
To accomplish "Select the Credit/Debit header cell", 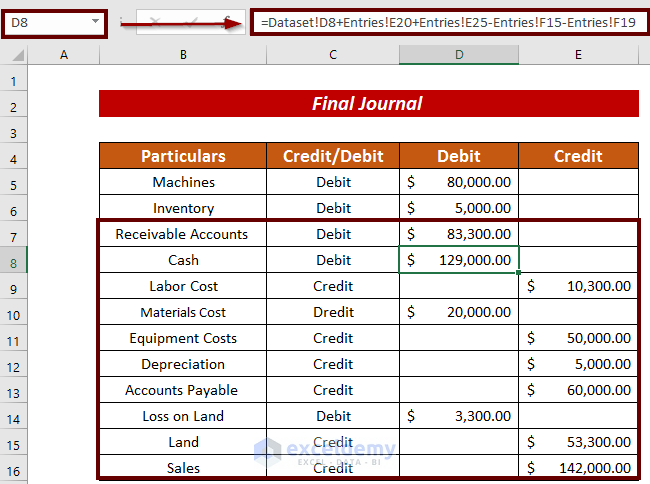I will 333,156.
